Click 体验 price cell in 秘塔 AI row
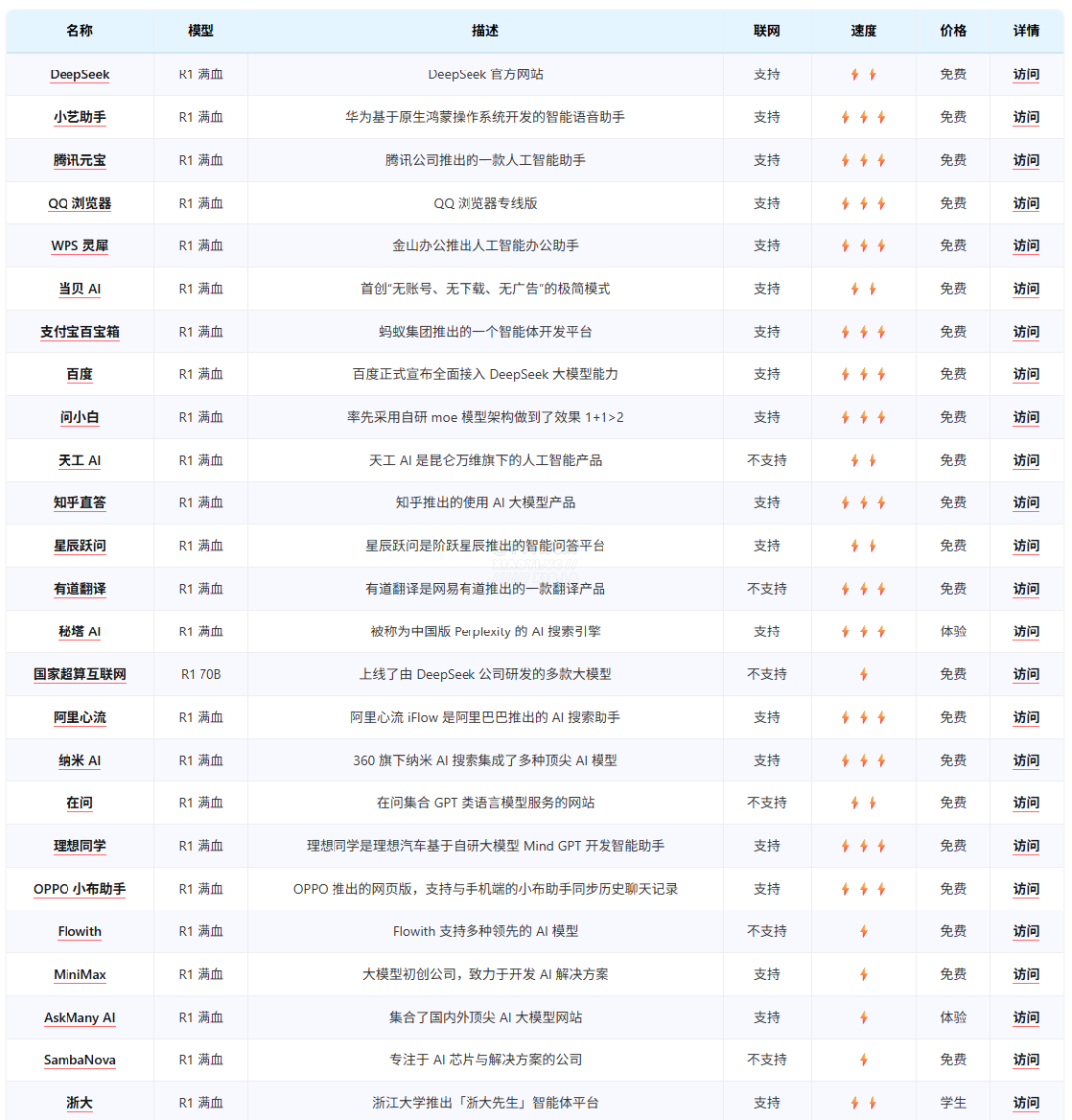Screen dimensions: 1072x1120 point(953,631)
